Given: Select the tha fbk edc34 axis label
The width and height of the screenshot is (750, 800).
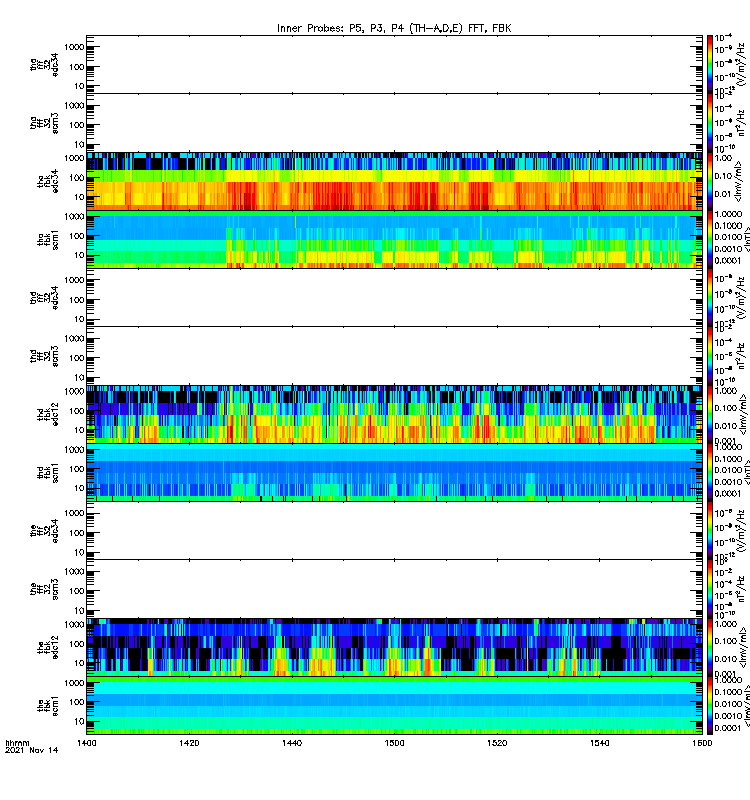Looking at the screenshot, I should [x=48, y=181].
